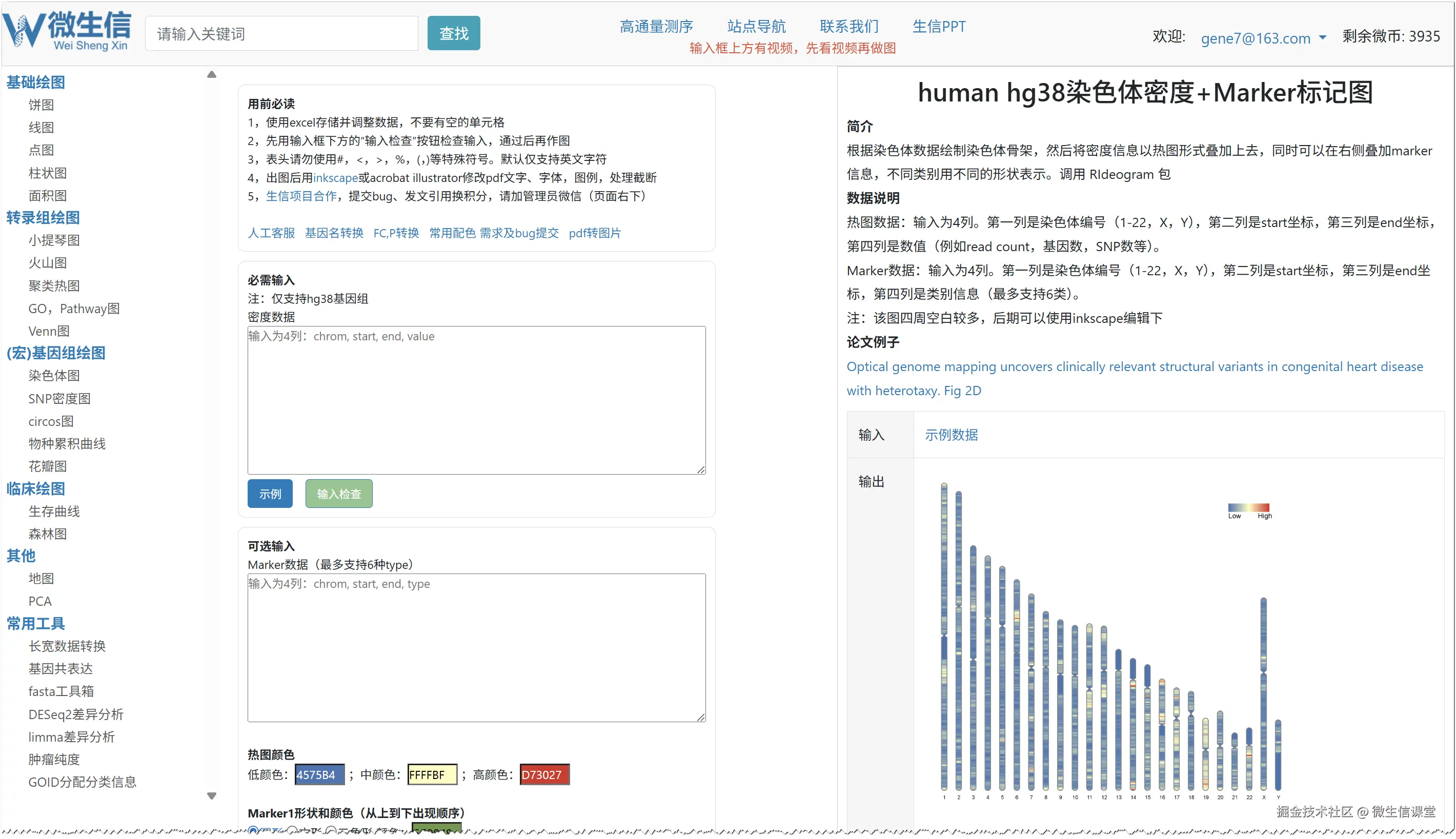Go to 站点导航 in top navigation
The image size is (1456, 839).
pyautogui.click(x=756, y=27)
